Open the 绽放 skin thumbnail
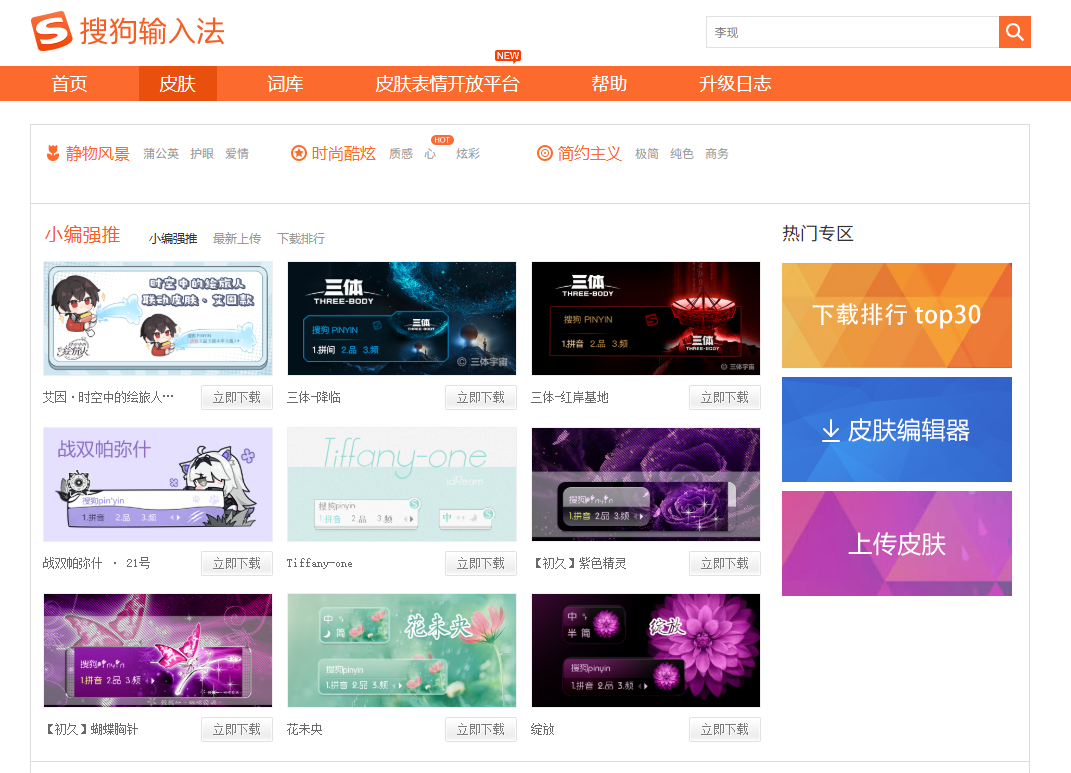 pyautogui.click(x=645, y=651)
